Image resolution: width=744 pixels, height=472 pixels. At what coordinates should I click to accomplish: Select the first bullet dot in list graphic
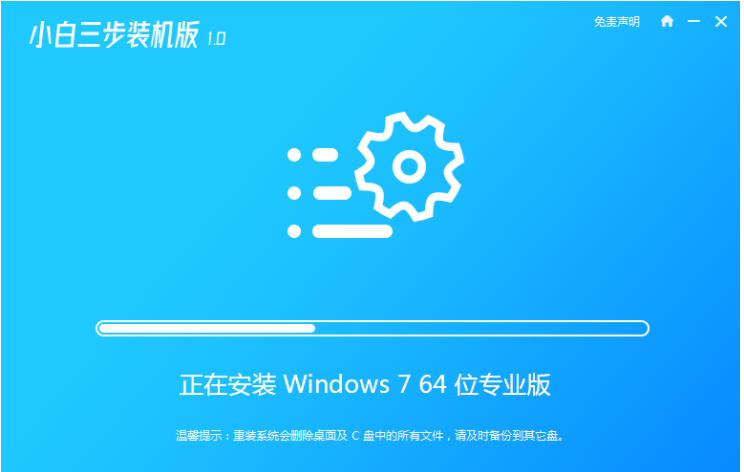[x=294, y=155]
